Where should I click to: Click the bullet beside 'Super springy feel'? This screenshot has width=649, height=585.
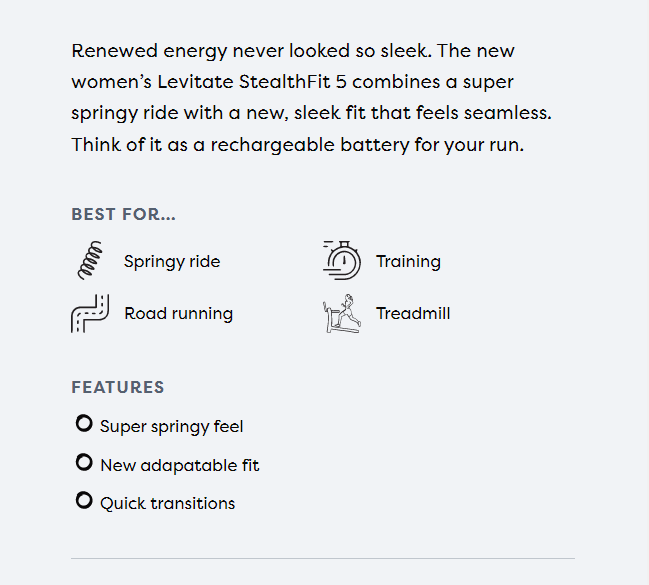tap(84, 424)
